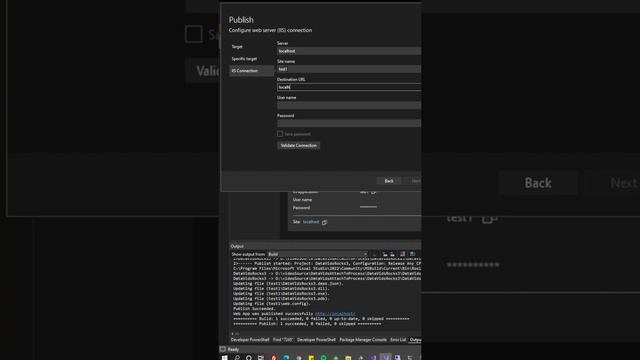Open Windows taskbar search
The height and width of the screenshot is (360, 640).
(237, 358)
